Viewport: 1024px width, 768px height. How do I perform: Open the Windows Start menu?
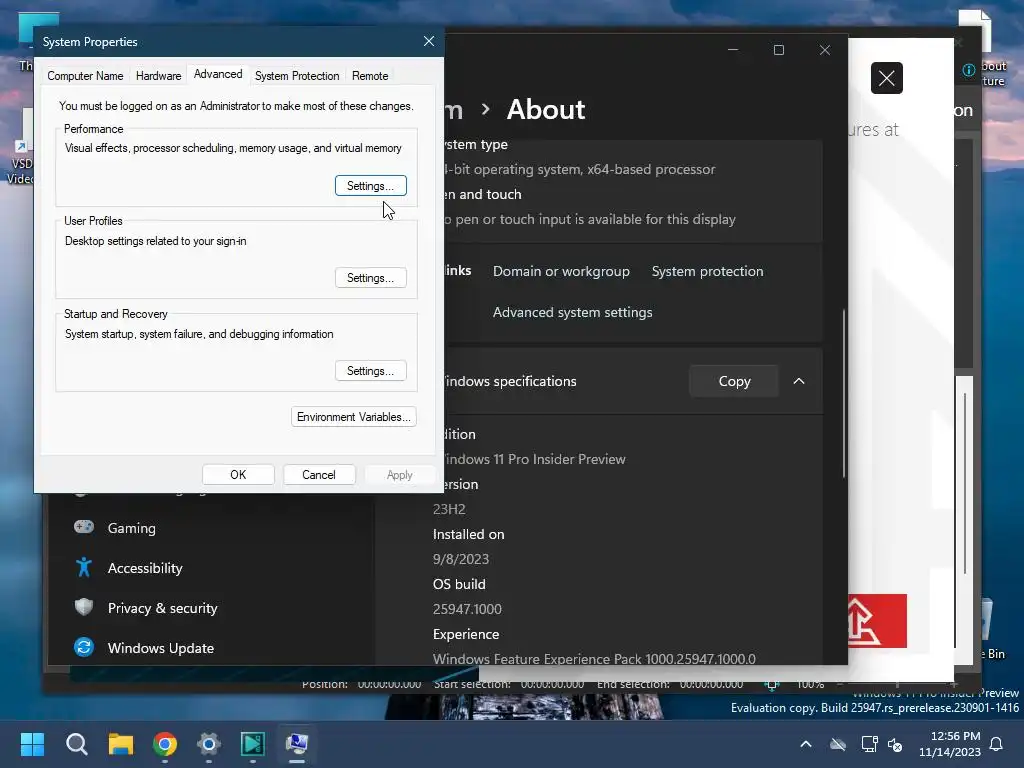pos(32,744)
